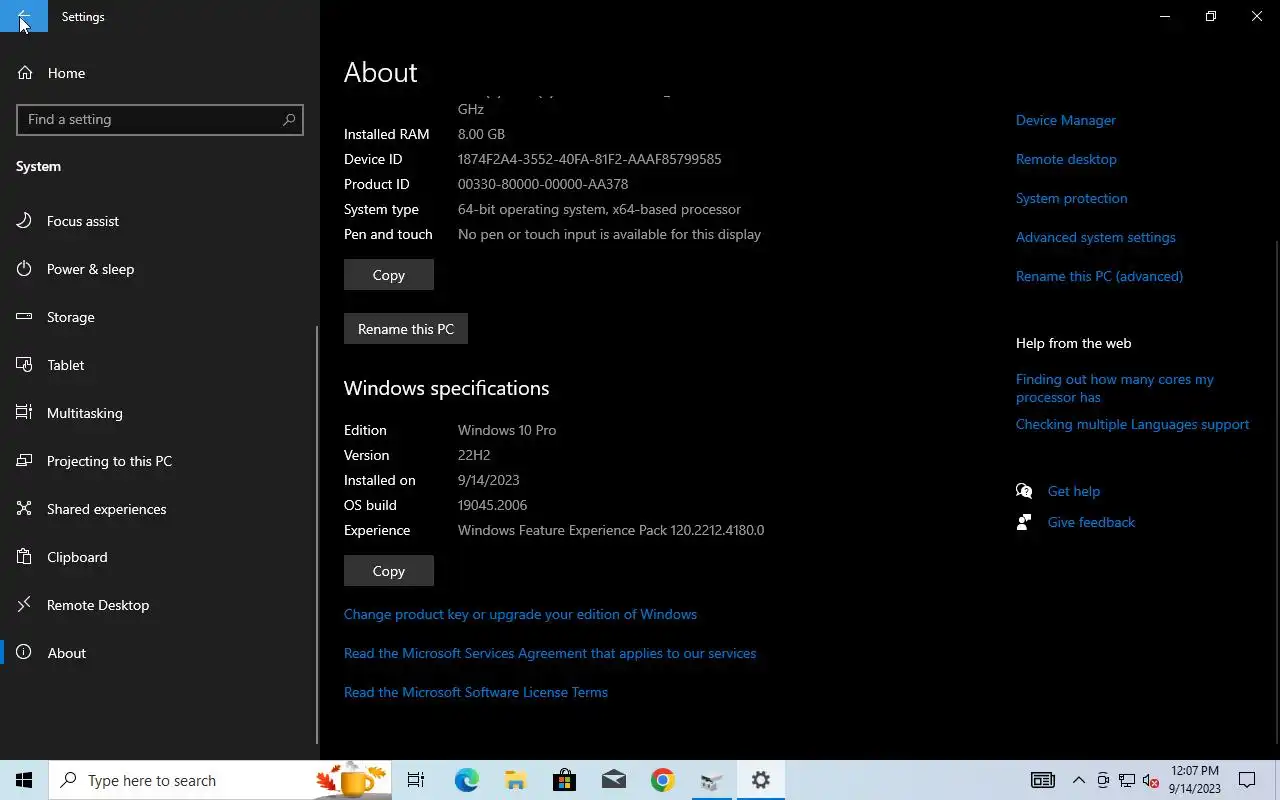Click the muted volume tray icon

pyautogui.click(x=1151, y=780)
